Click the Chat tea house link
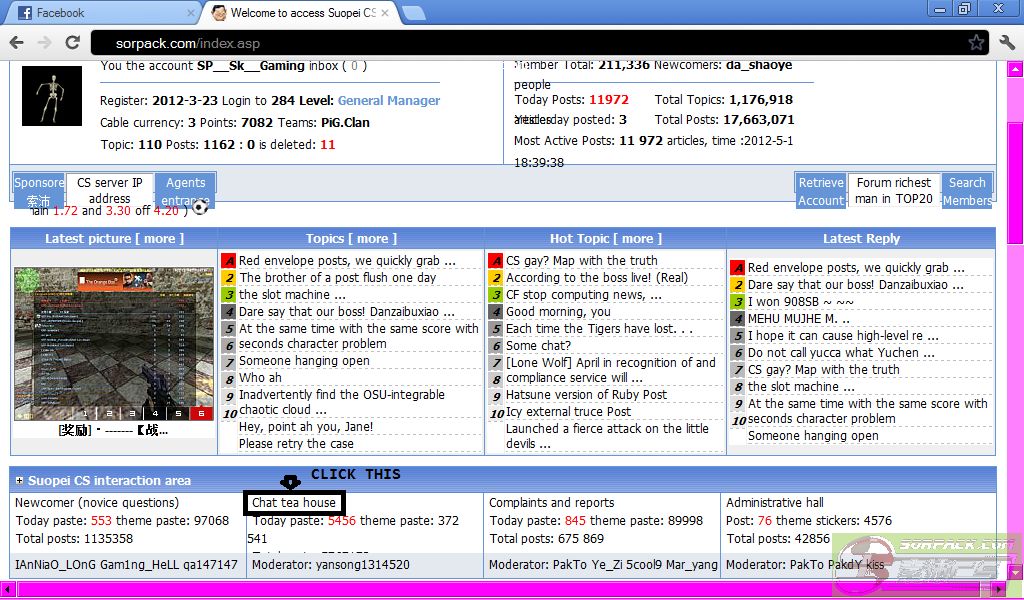The width and height of the screenshot is (1024, 600). [x=294, y=503]
